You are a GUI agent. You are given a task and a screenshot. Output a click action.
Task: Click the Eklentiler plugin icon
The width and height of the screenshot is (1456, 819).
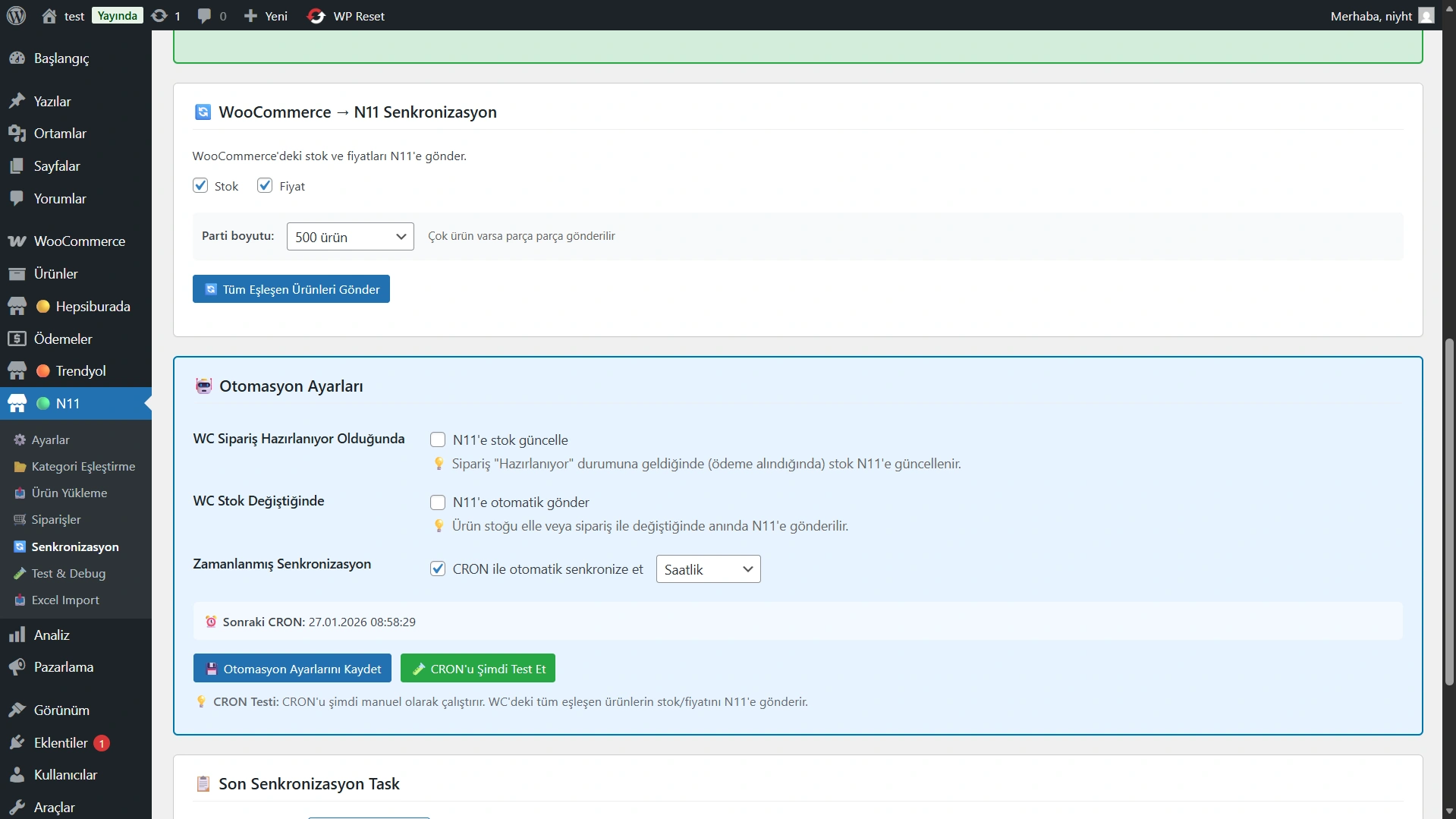(x=17, y=743)
